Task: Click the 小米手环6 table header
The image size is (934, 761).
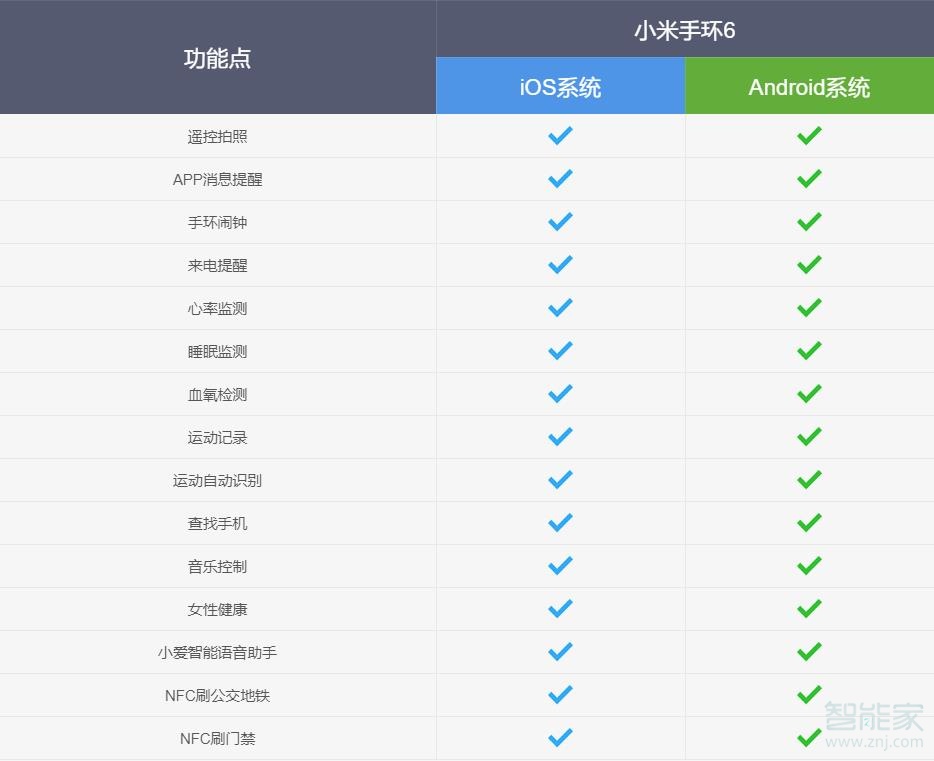Action: pyautogui.click(x=684, y=30)
